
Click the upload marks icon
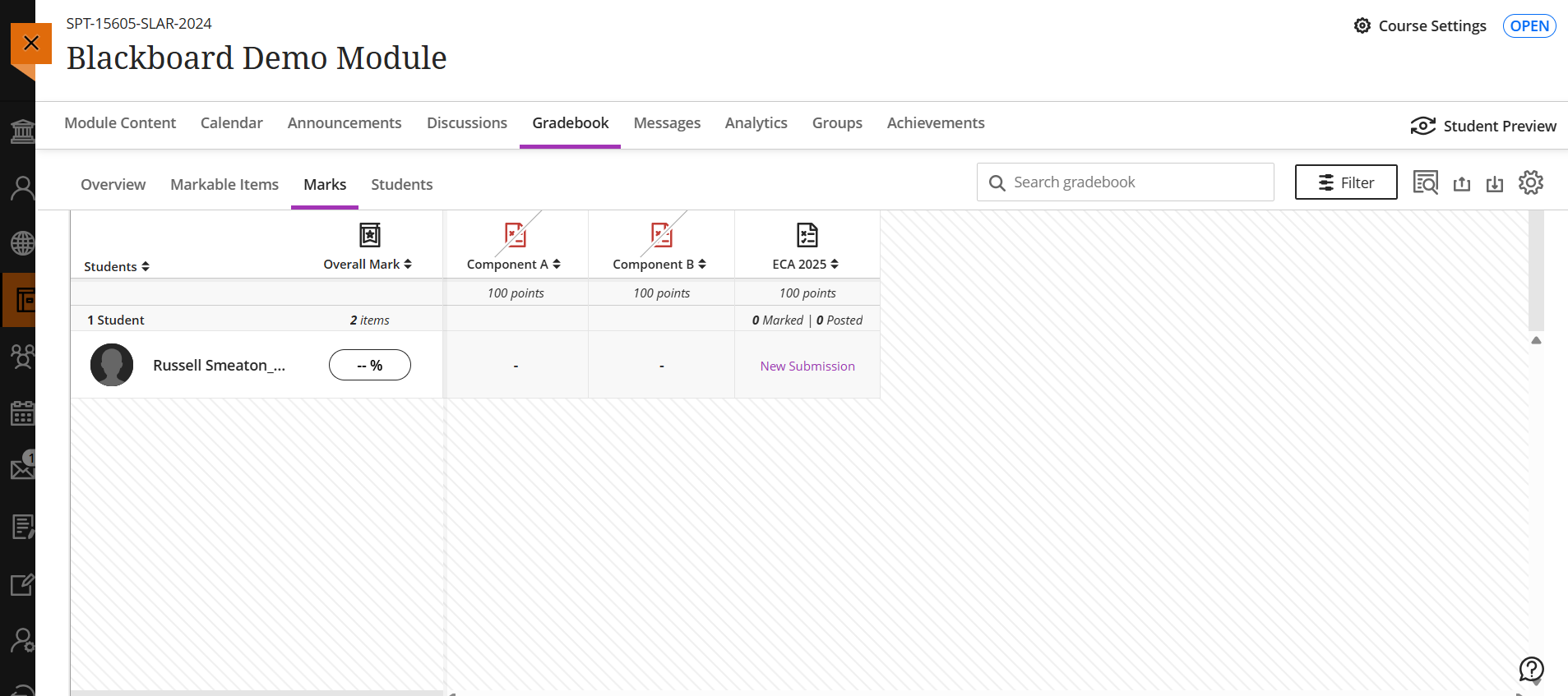[1462, 183]
